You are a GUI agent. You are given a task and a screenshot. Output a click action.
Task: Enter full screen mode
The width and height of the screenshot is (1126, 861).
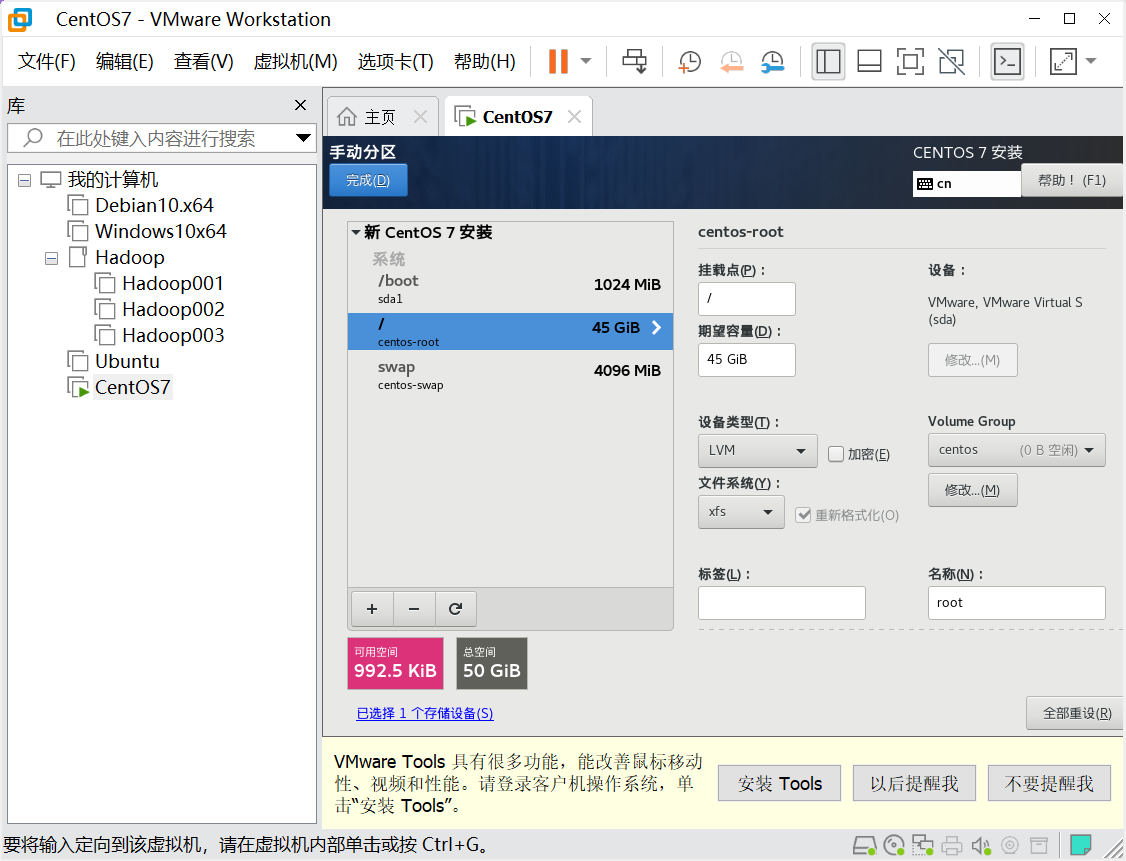click(x=910, y=62)
